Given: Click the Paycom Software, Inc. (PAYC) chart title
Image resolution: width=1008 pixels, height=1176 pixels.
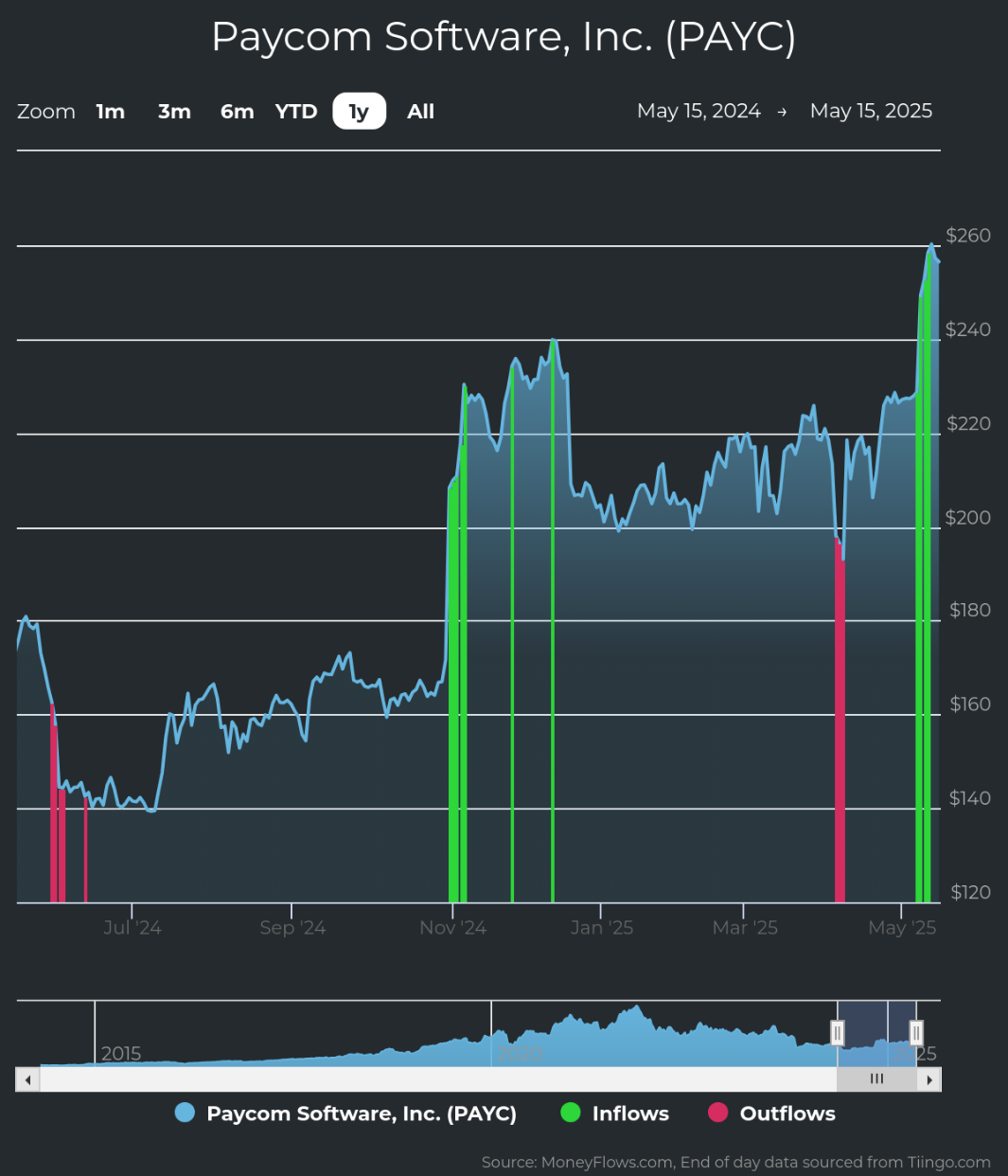Looking at the screenshot, I should point(504,37).
